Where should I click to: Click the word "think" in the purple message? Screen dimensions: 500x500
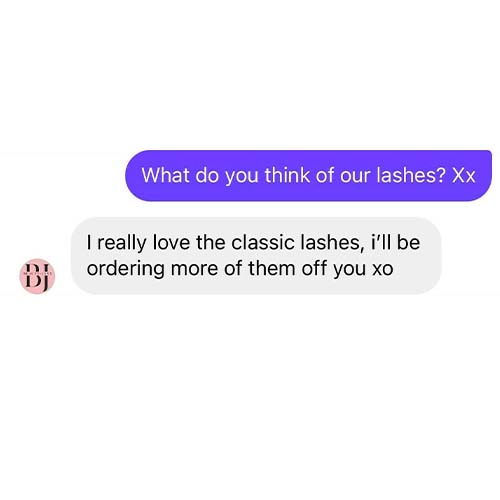pyautogui.click(x=287, y=175)
